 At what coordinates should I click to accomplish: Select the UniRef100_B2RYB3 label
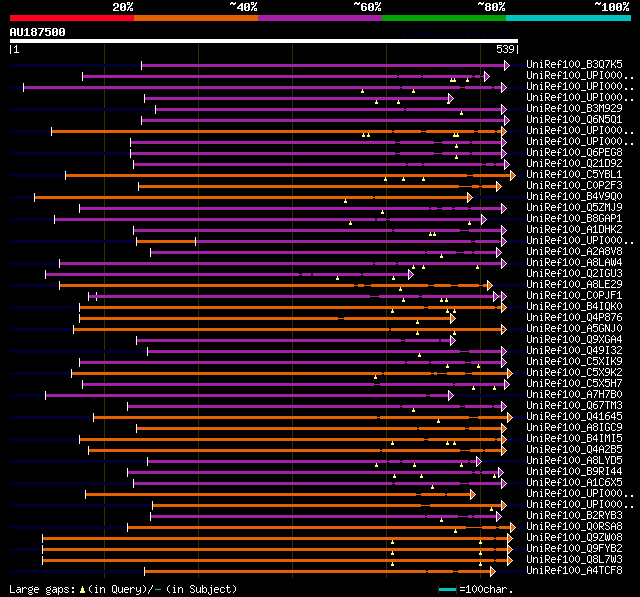point(574,516)
